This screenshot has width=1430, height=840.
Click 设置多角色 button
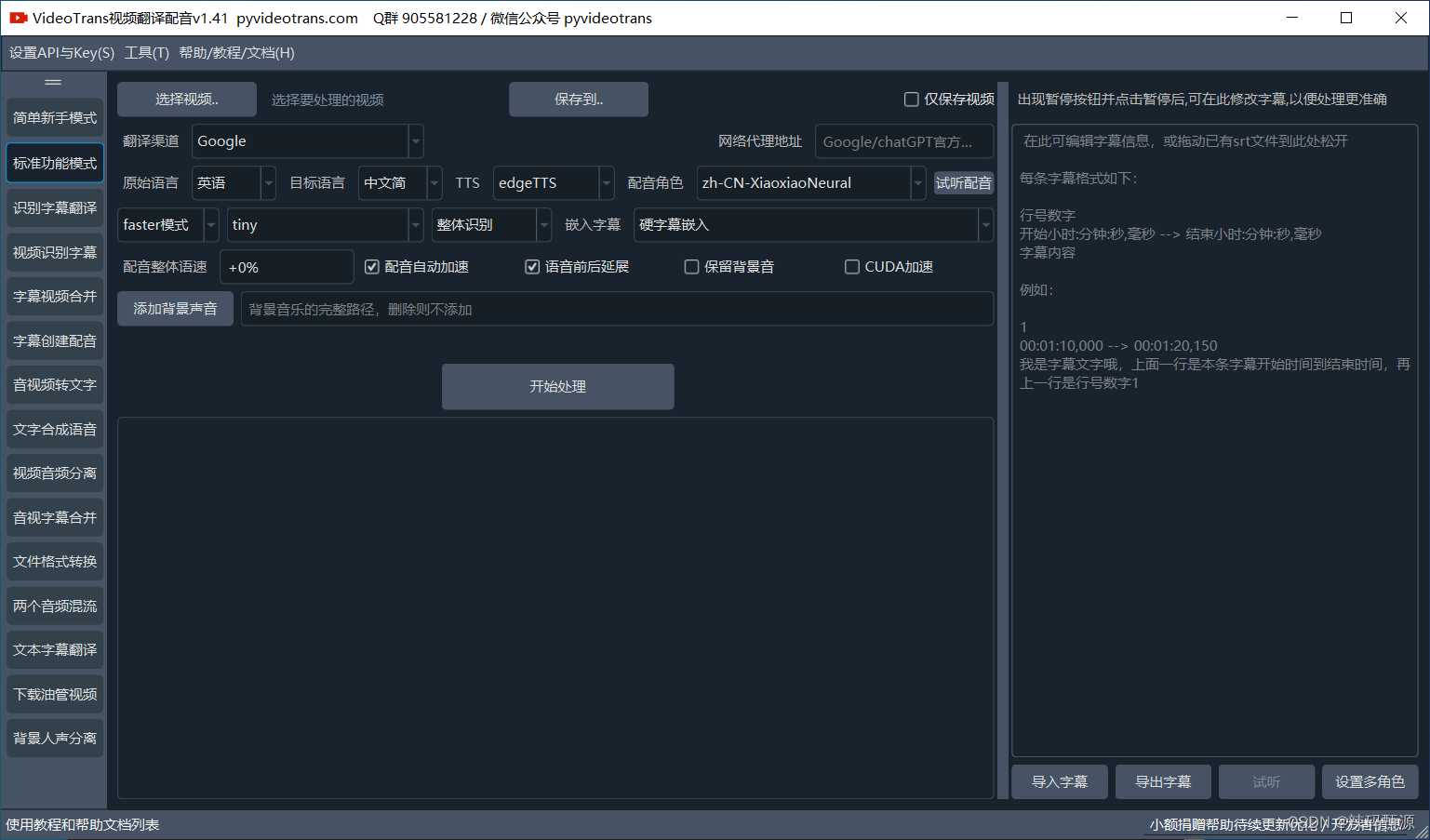pos(1370,782)
